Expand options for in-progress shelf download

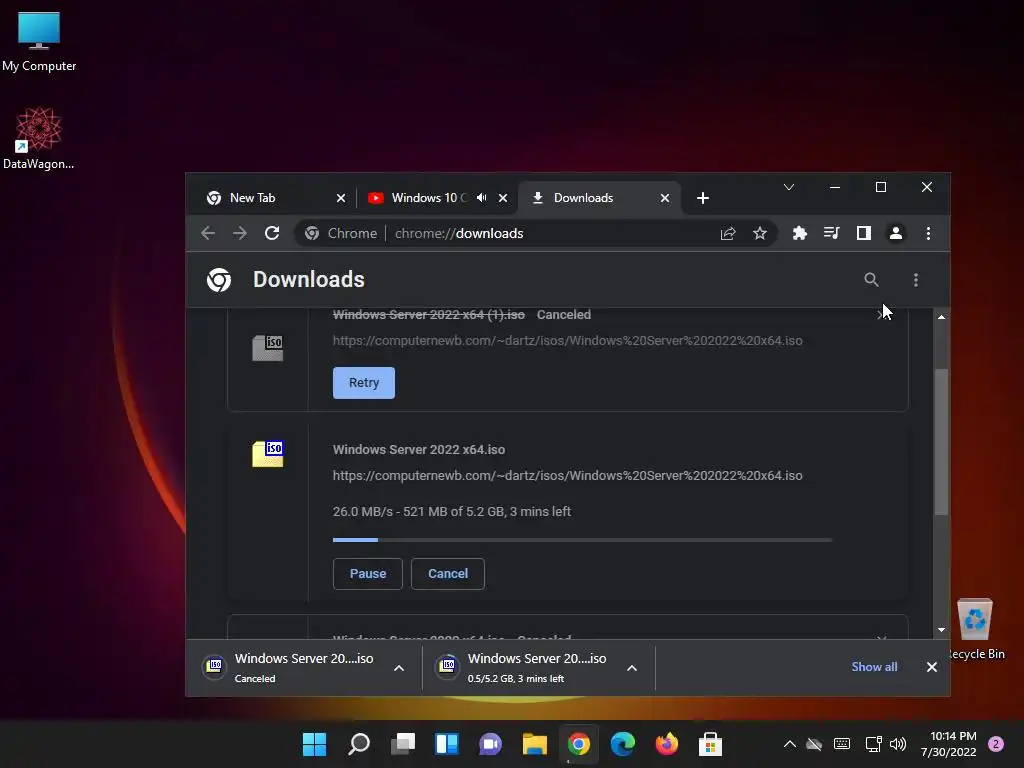point(632,667)
